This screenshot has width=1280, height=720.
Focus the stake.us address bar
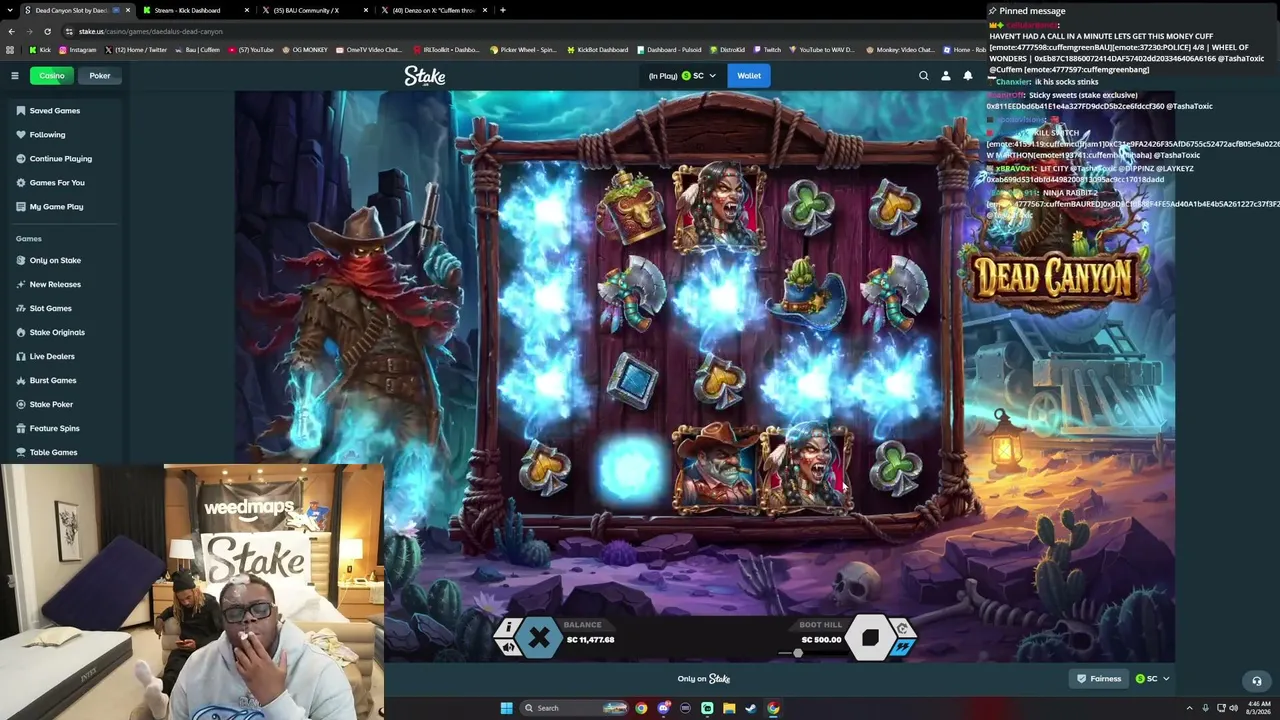pyautogui.click(x=520, y=31)
